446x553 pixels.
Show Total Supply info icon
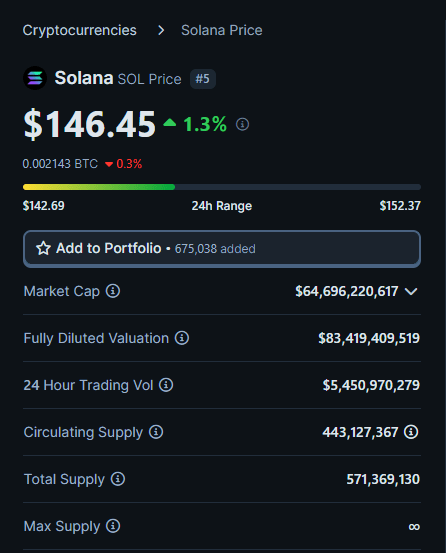(118, 479)
